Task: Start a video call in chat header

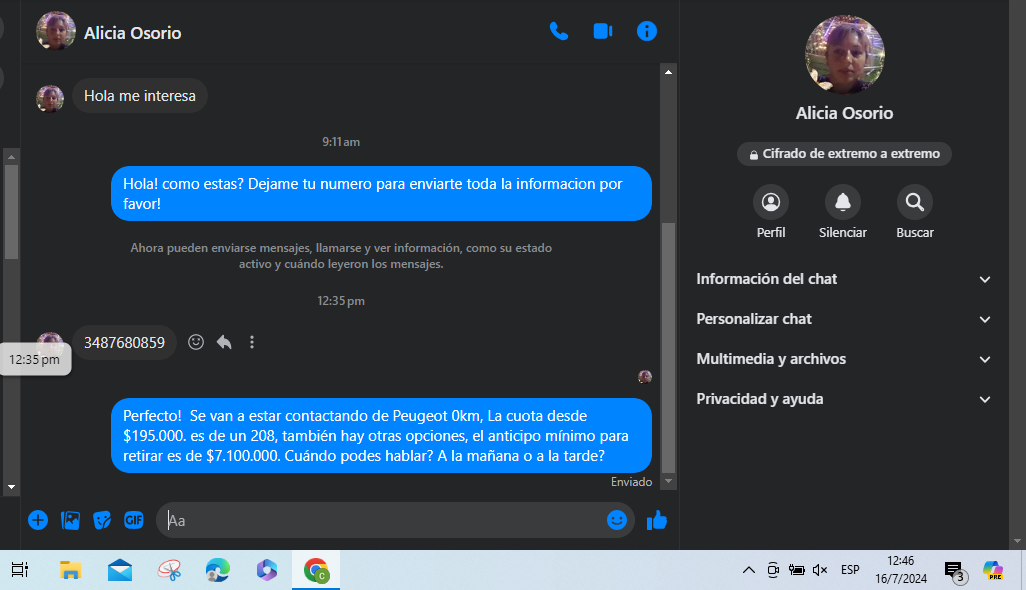Action: click(602, 31)
